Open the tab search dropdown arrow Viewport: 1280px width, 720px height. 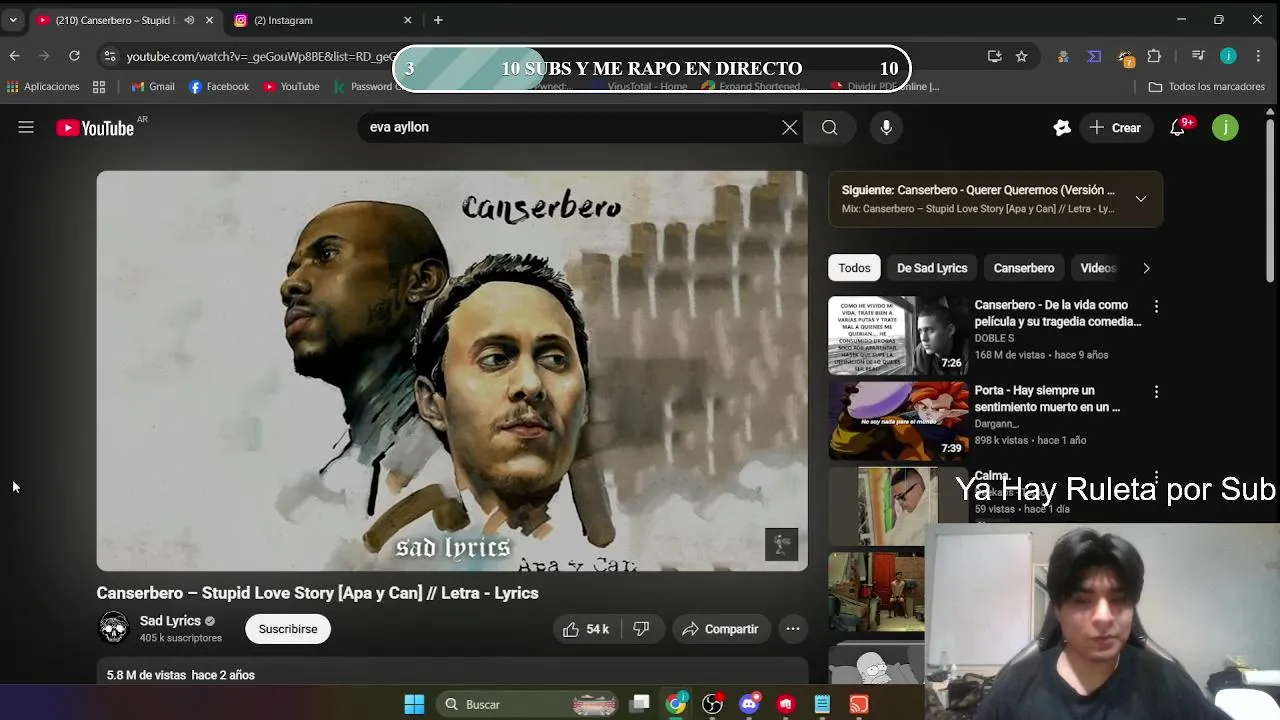pos(13,20)
